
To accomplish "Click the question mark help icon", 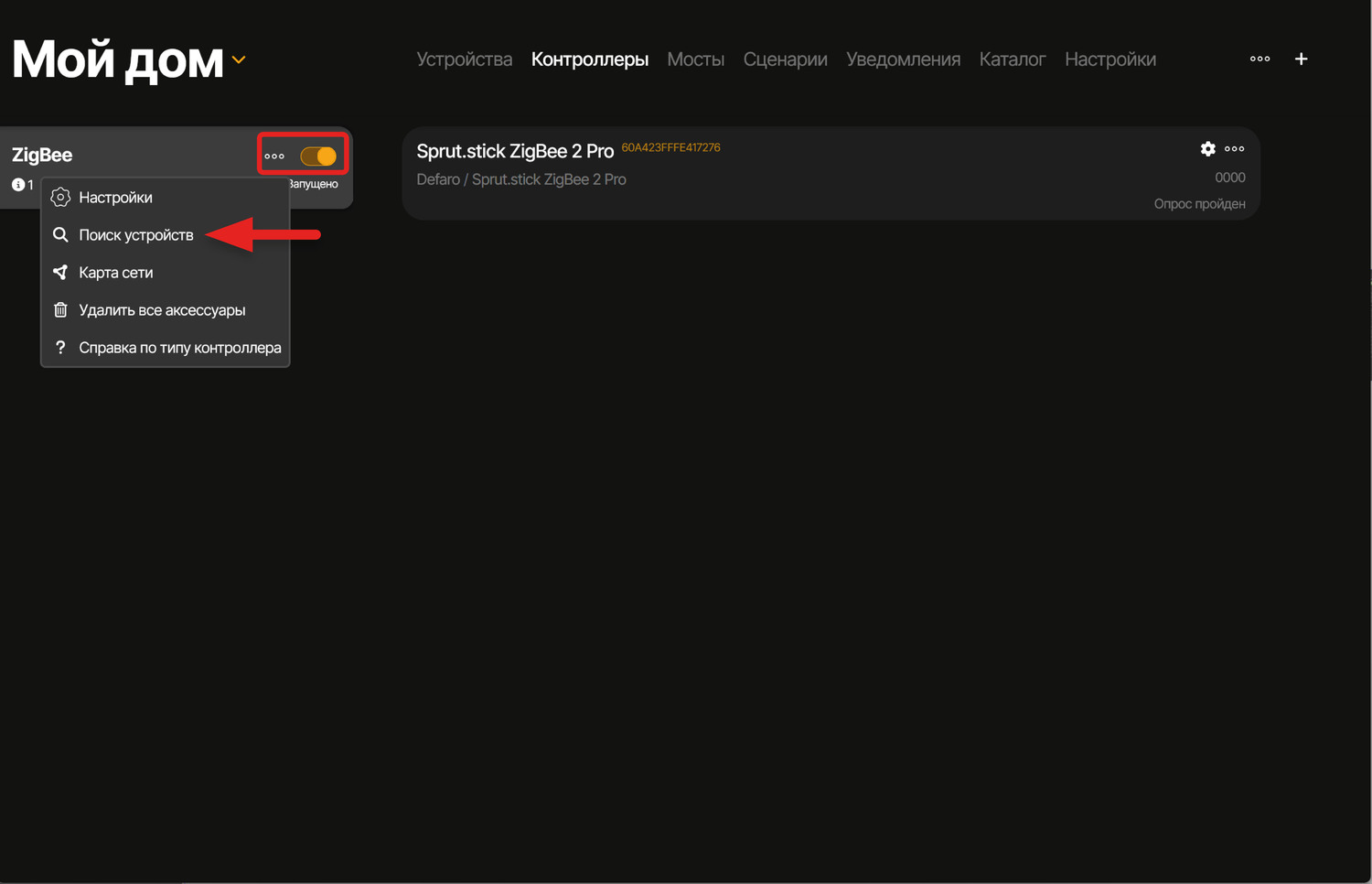I will coord(60,348).
